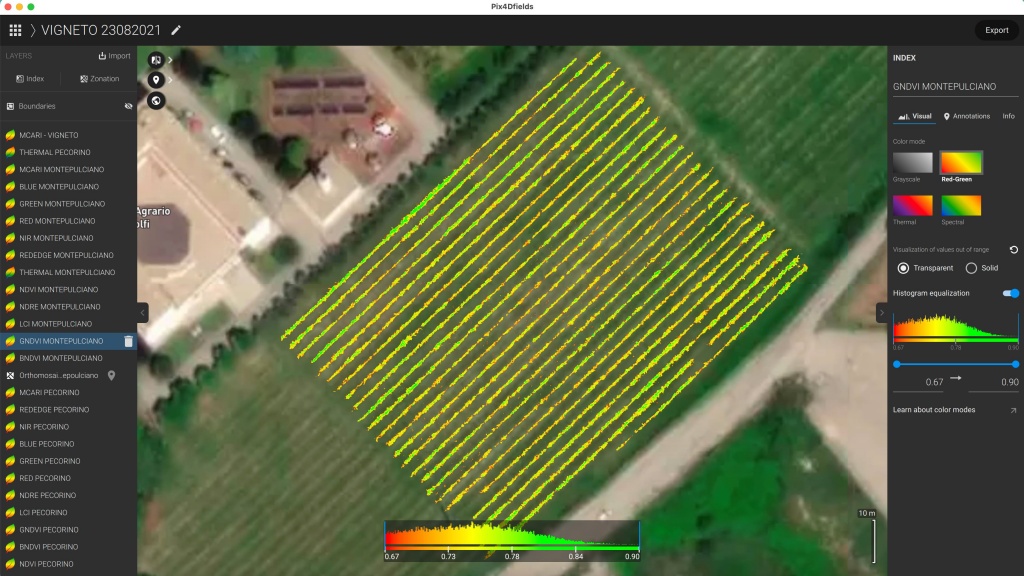Click the map compare view icon

click(155, 60)
